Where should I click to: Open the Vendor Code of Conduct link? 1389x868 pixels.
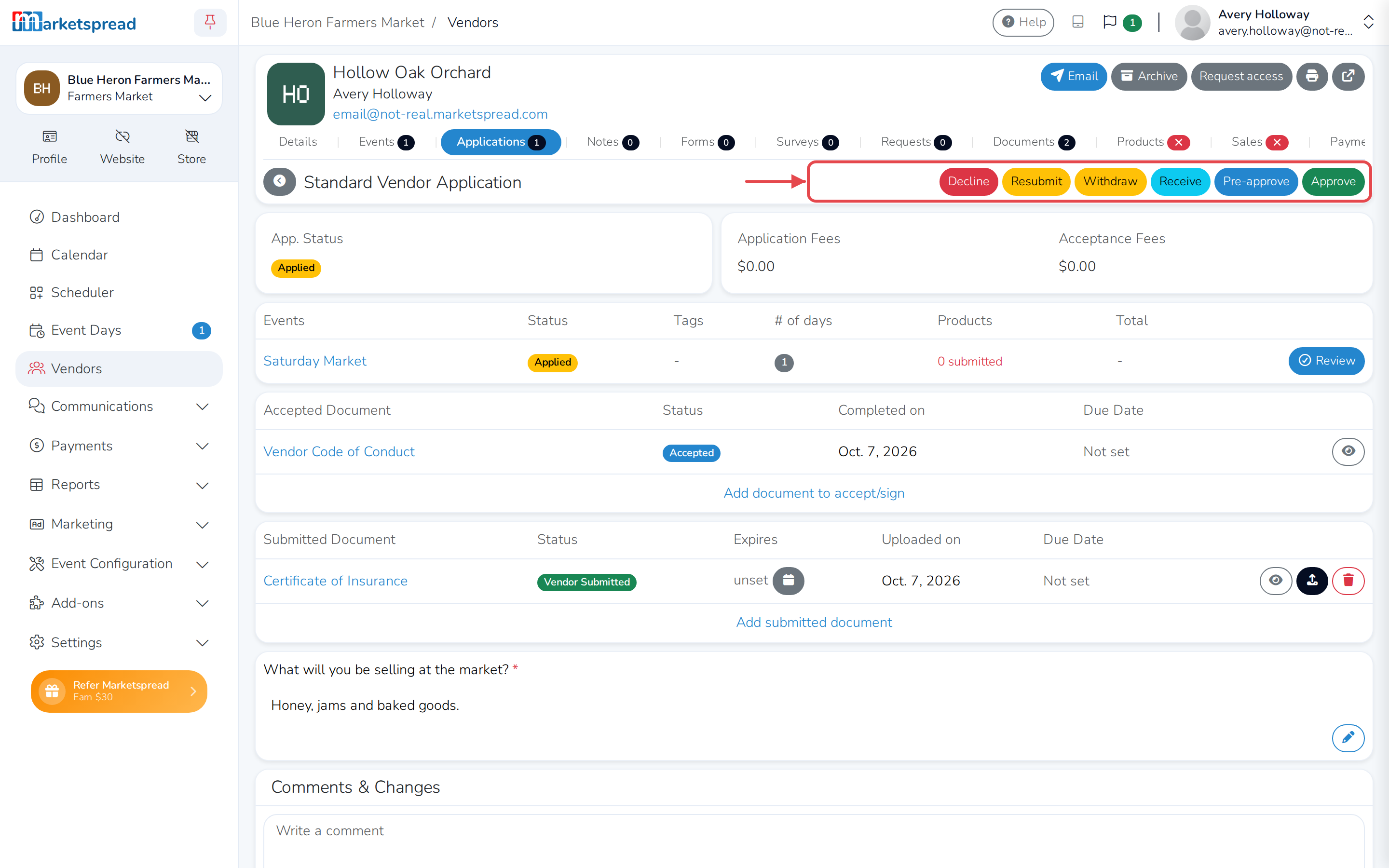339,452
